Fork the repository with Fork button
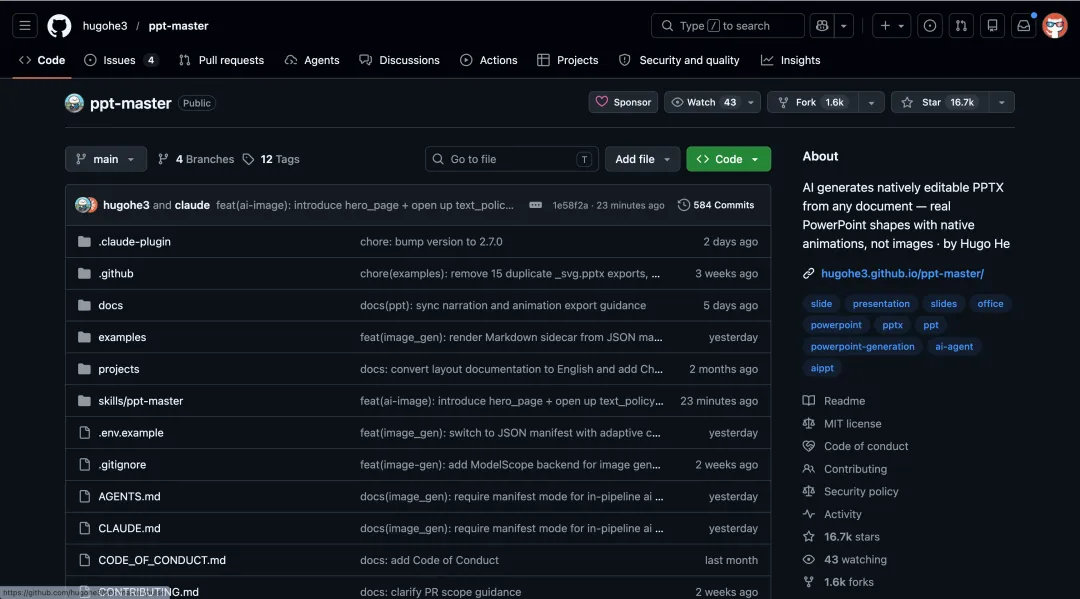The image size is (1080, 599). coord(813,103)
